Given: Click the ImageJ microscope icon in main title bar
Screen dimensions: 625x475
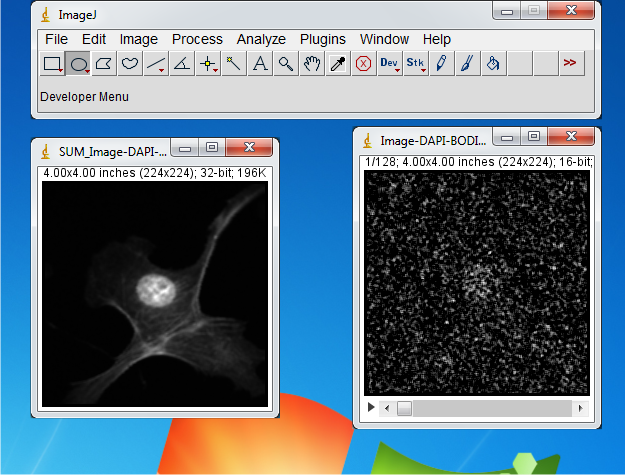Looking at the screenshot, I should 46,15.
